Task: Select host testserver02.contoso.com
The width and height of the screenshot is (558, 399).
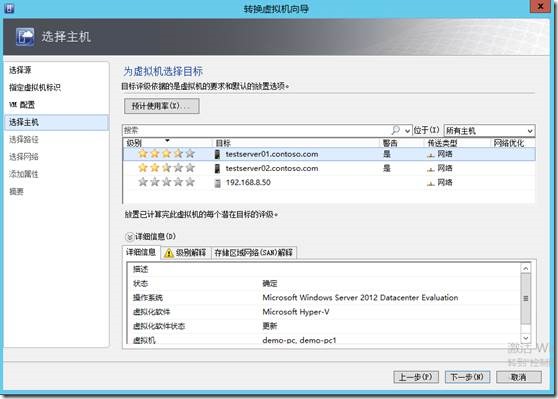Action: click(x=272, y=168)
